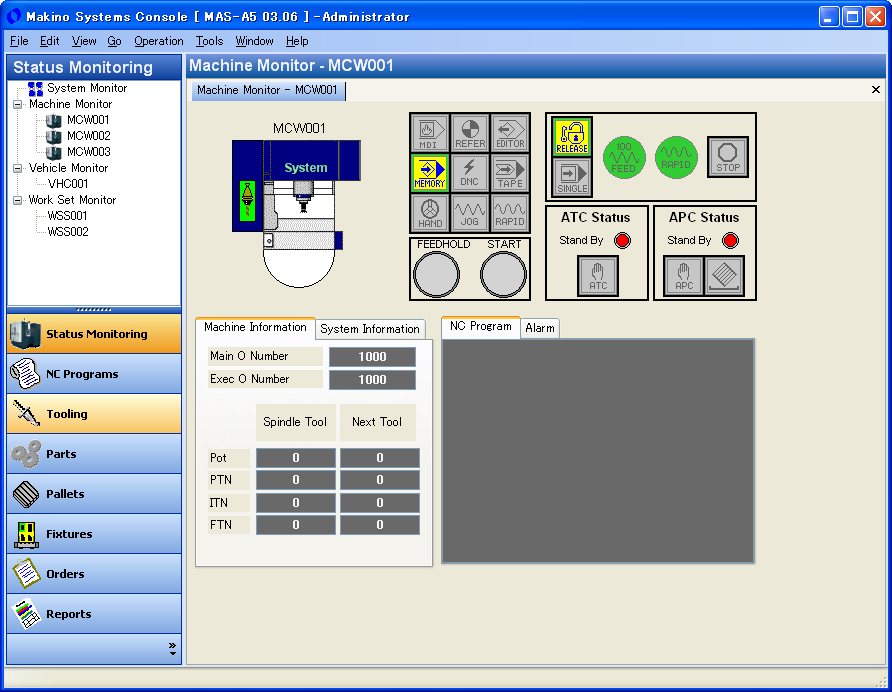Switch to the Alarm tab
892x692 pixels.
tap(540, 328)
